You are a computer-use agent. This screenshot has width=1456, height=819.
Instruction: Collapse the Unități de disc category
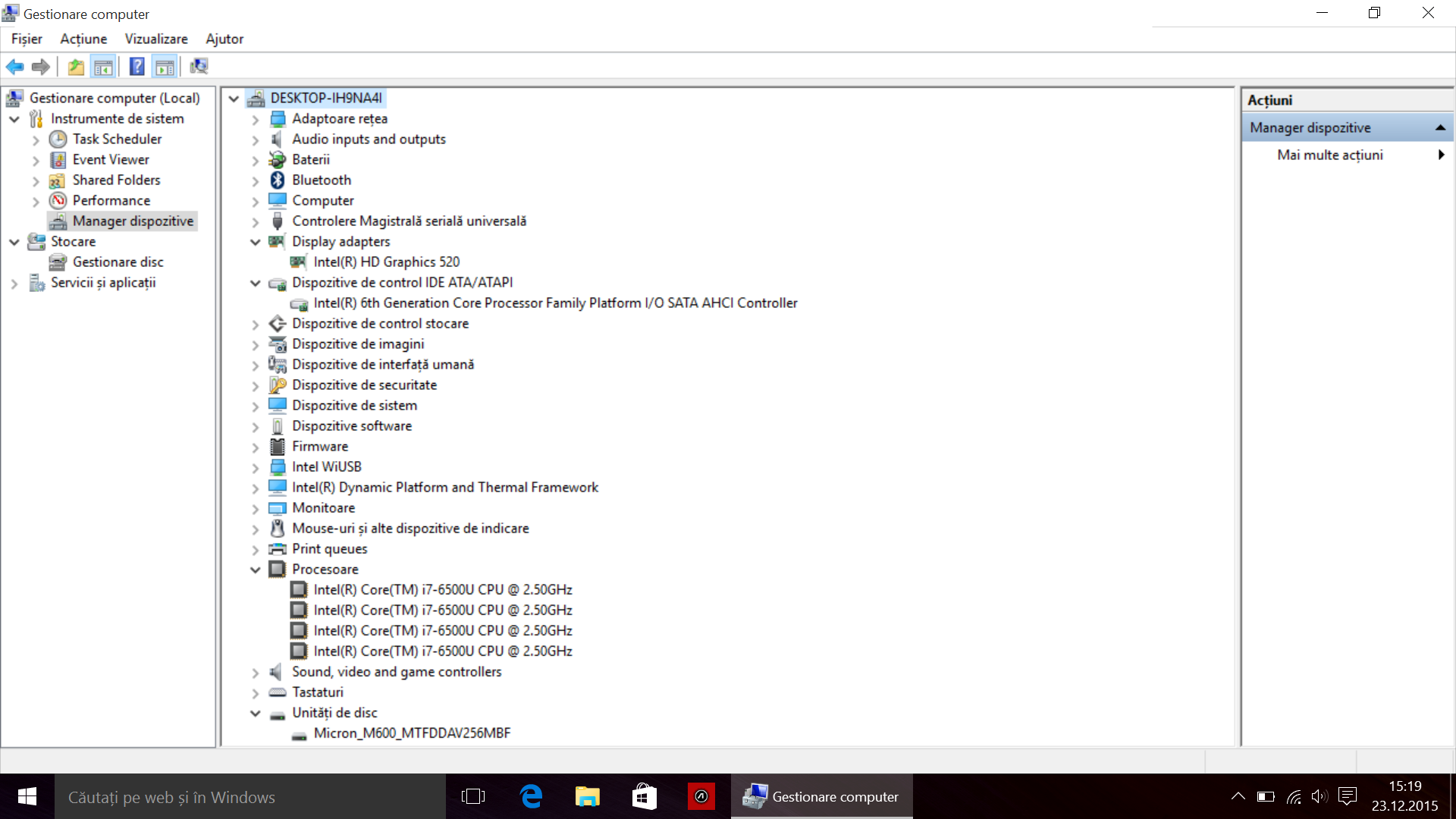(x=256, y=713)
